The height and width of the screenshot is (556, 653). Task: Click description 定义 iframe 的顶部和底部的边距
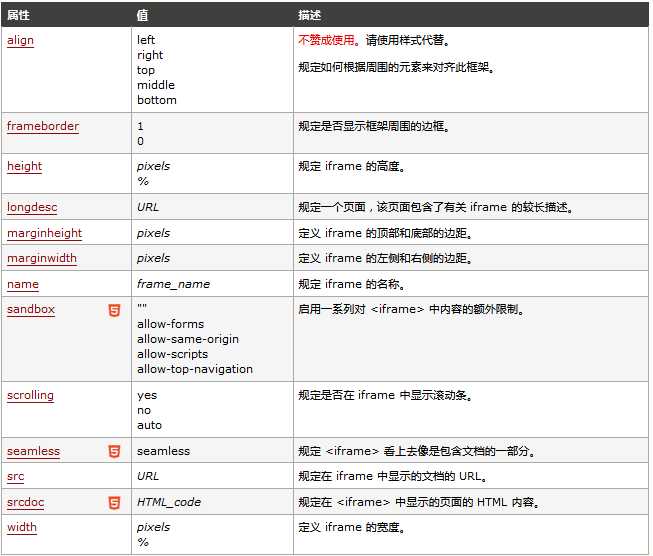385,233
